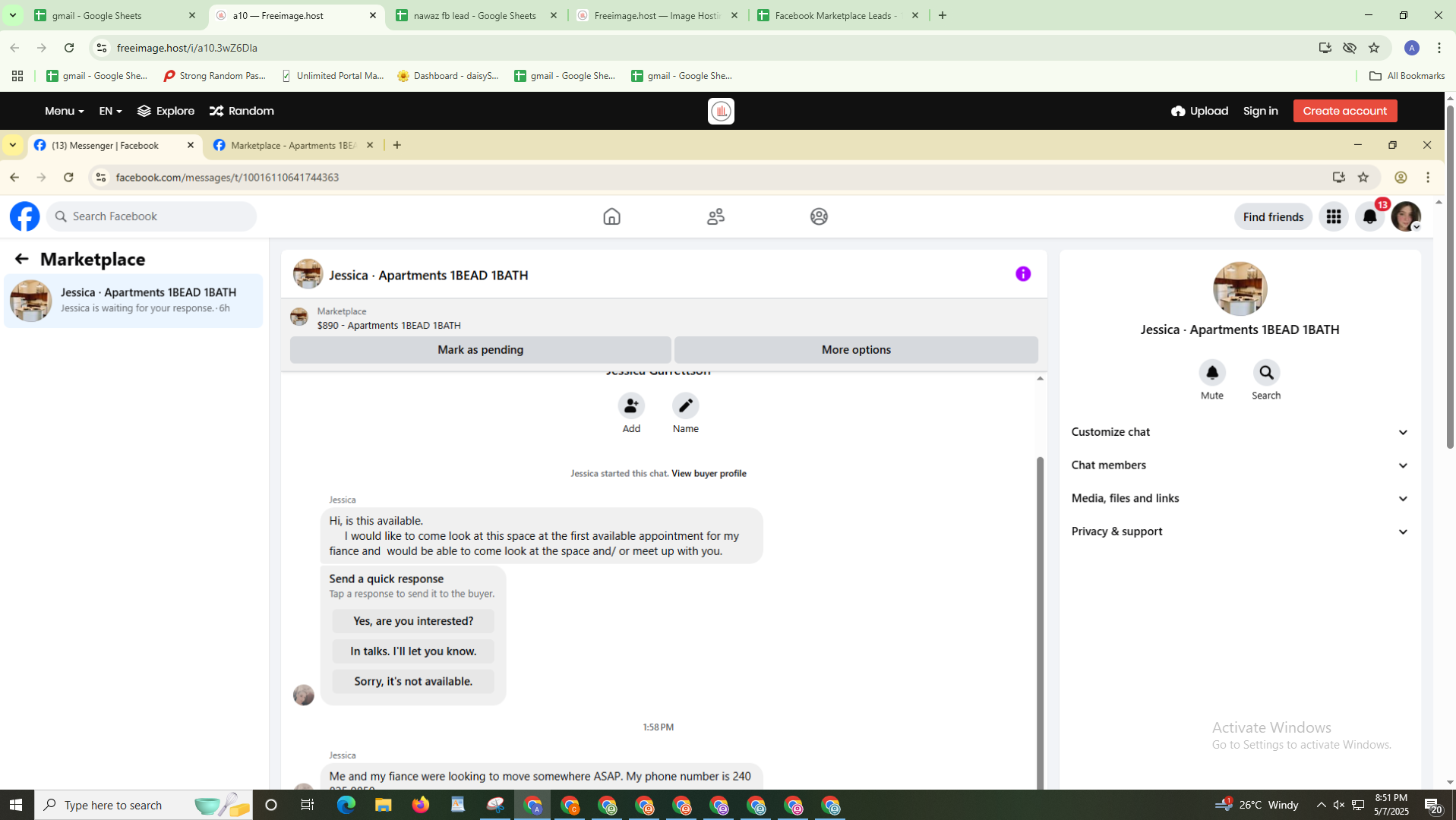The image size is (1456, 820).
Task: Open View buyer profile link
Action: (709, 473)
